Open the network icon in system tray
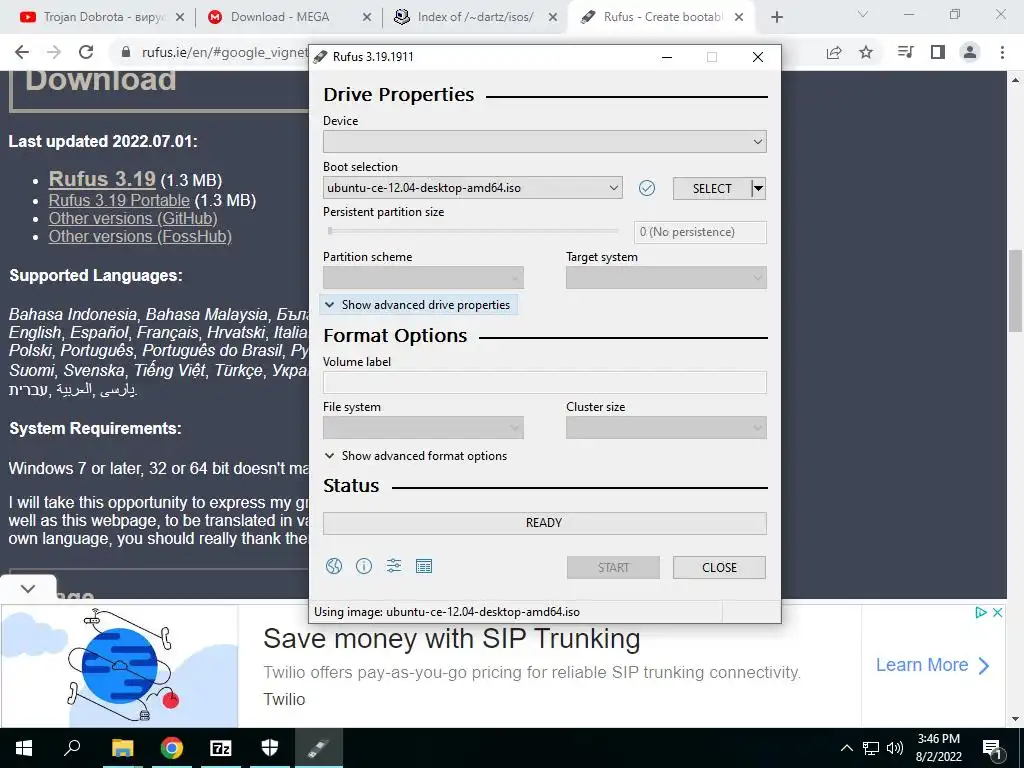This screenshot has width=1024, height=768. 871,748
